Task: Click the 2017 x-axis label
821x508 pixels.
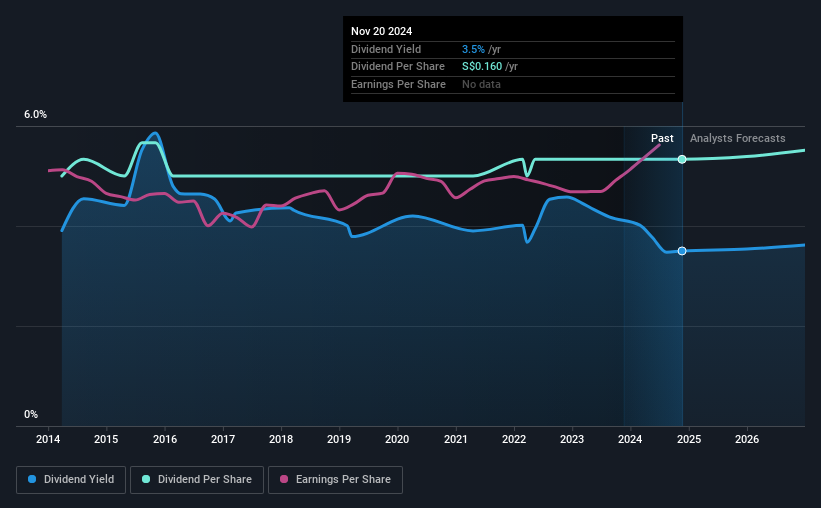Action: click(223, 439)
